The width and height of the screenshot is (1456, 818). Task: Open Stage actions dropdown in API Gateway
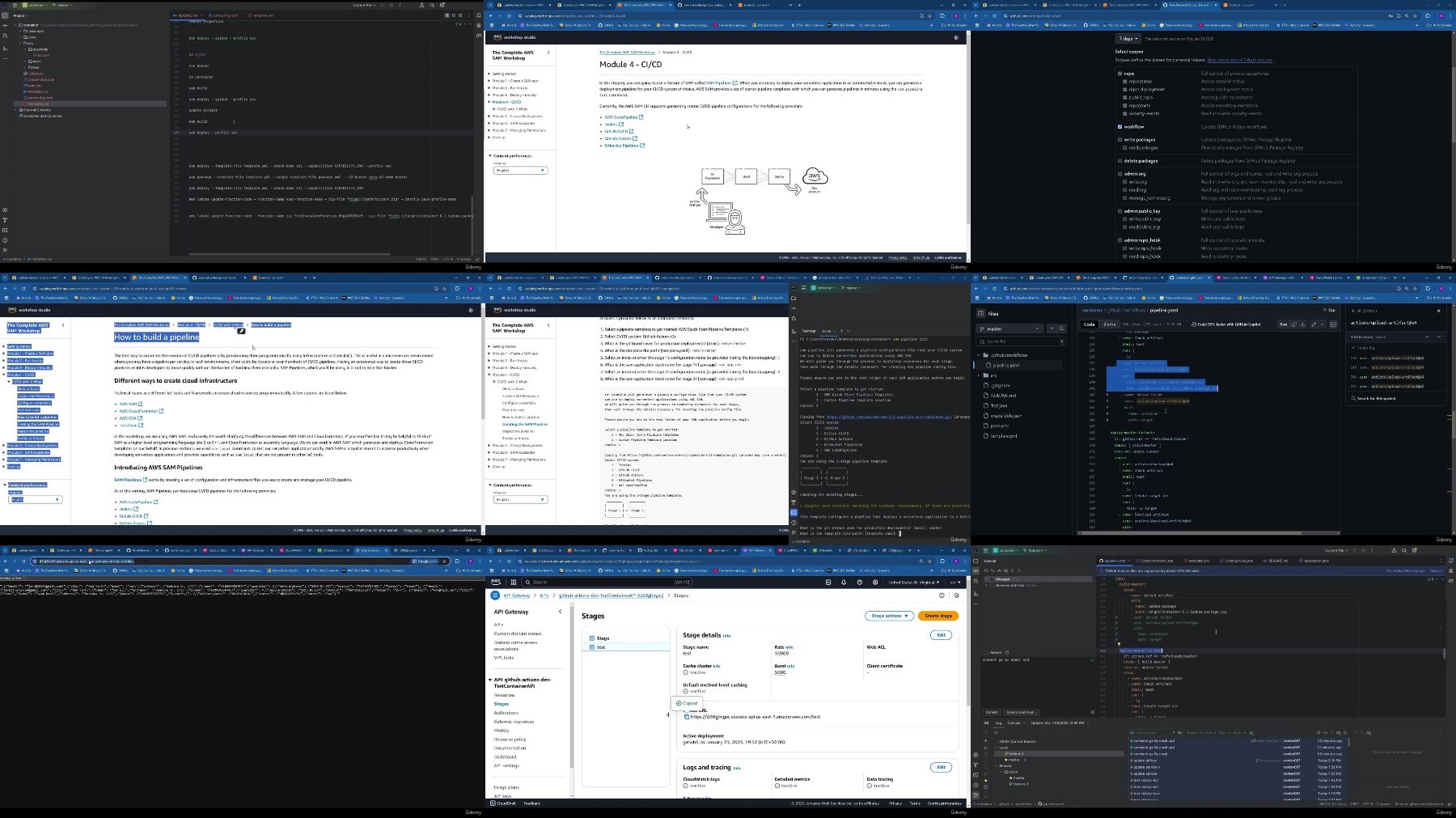tap(889, 616)
